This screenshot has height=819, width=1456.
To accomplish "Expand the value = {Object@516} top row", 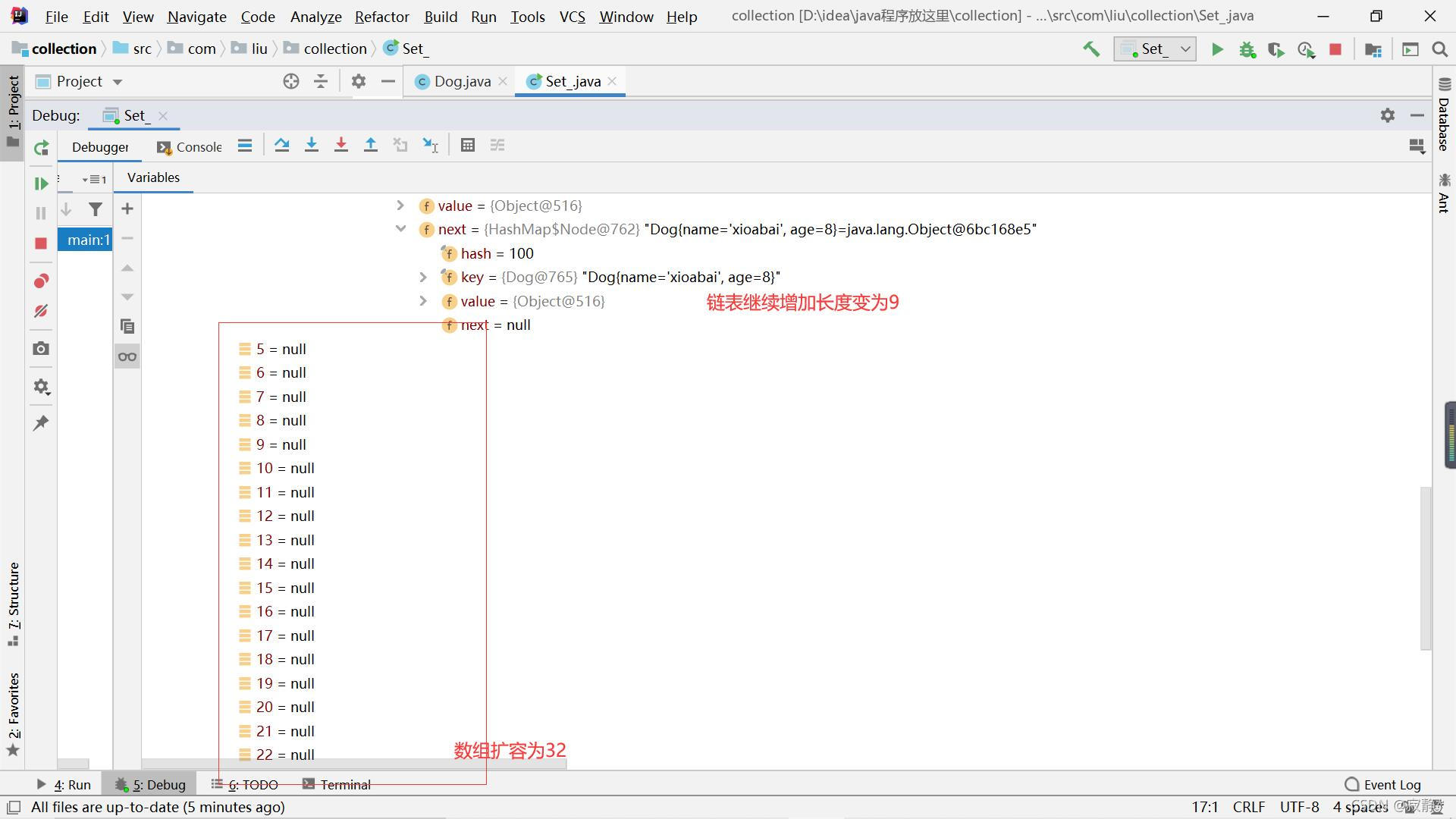I will pyautogui.click(x=400, y=206).
